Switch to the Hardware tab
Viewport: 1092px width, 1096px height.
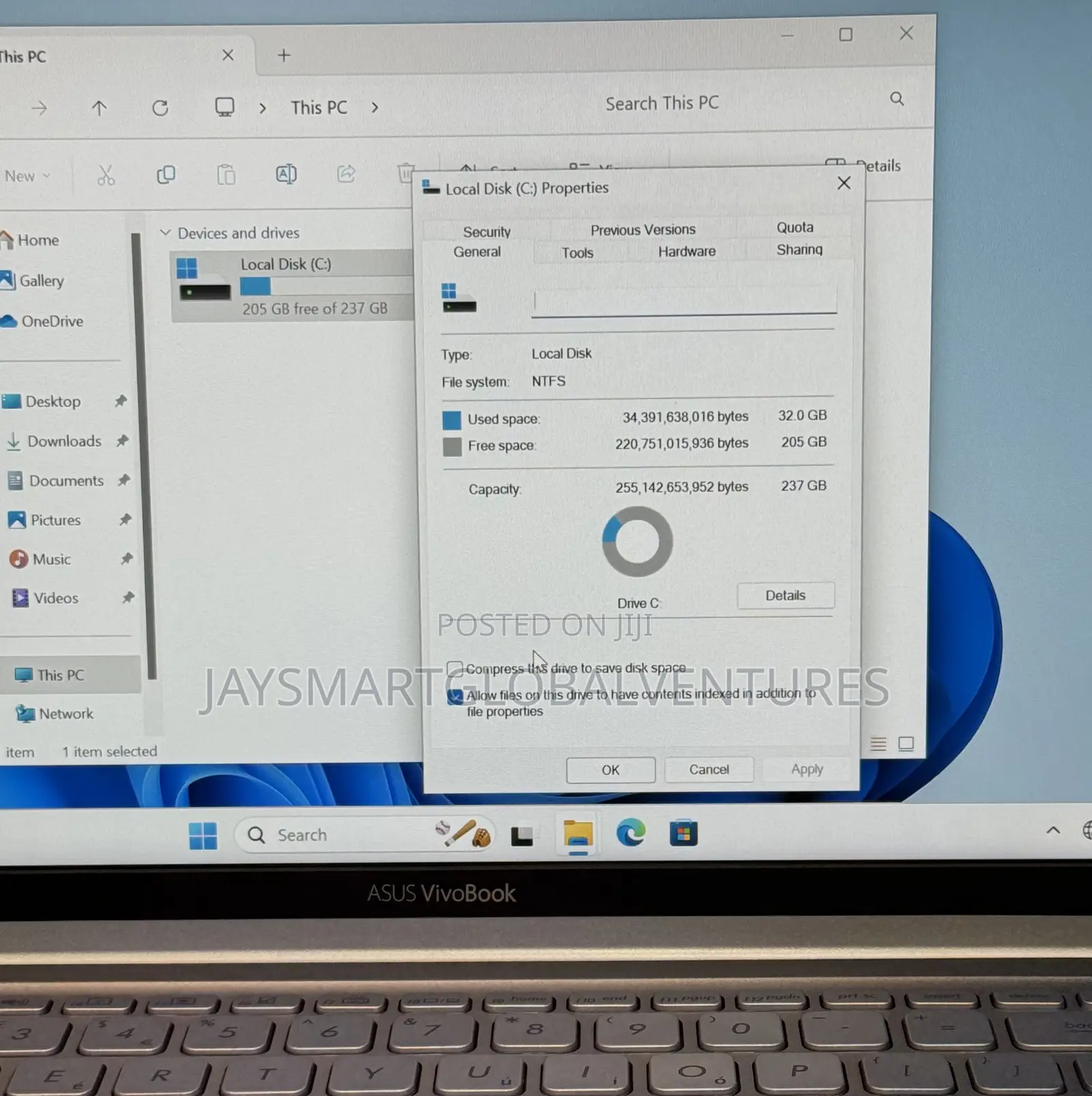click(687, 251)
